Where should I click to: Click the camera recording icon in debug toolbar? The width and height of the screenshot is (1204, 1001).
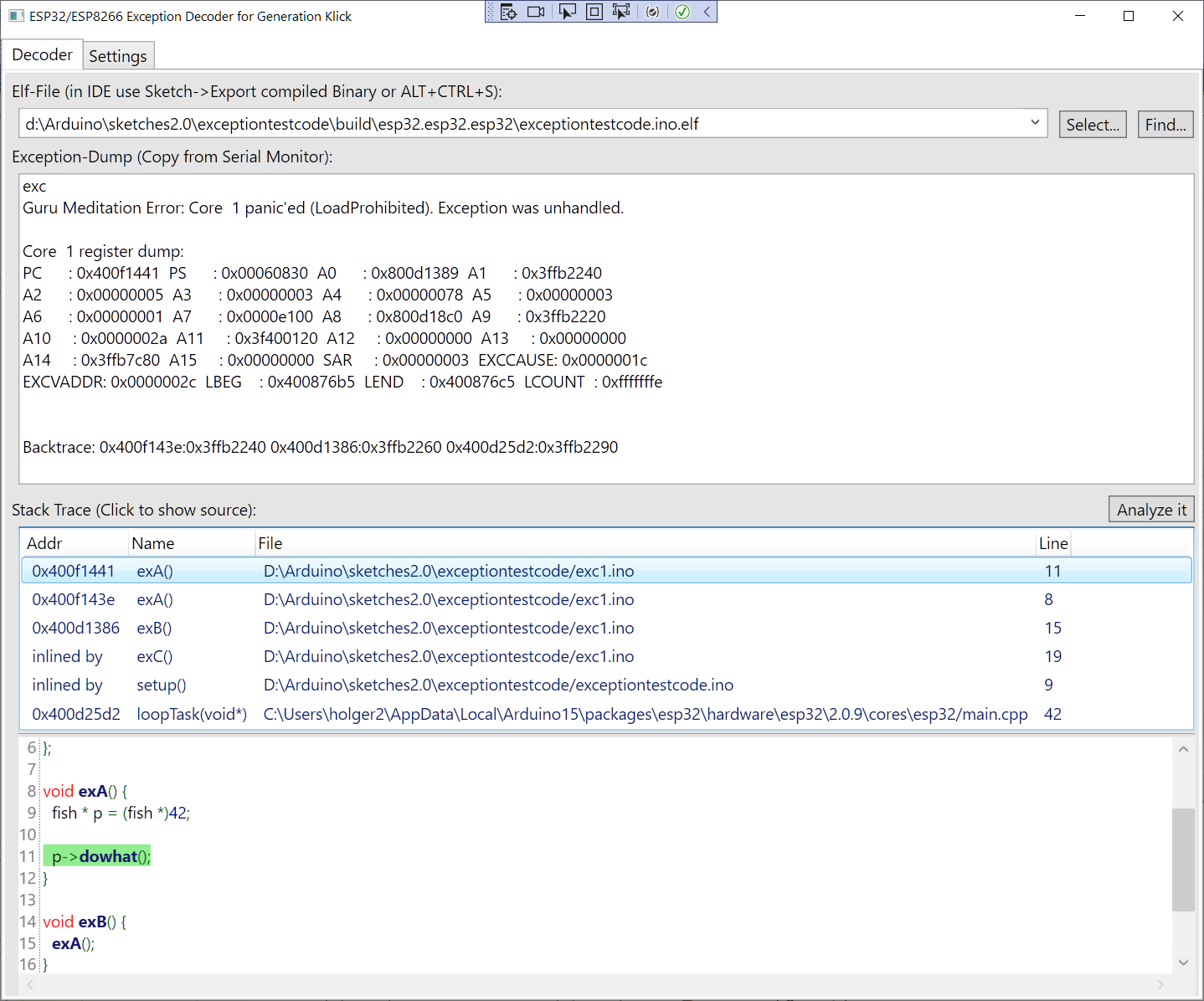[536, 12]
